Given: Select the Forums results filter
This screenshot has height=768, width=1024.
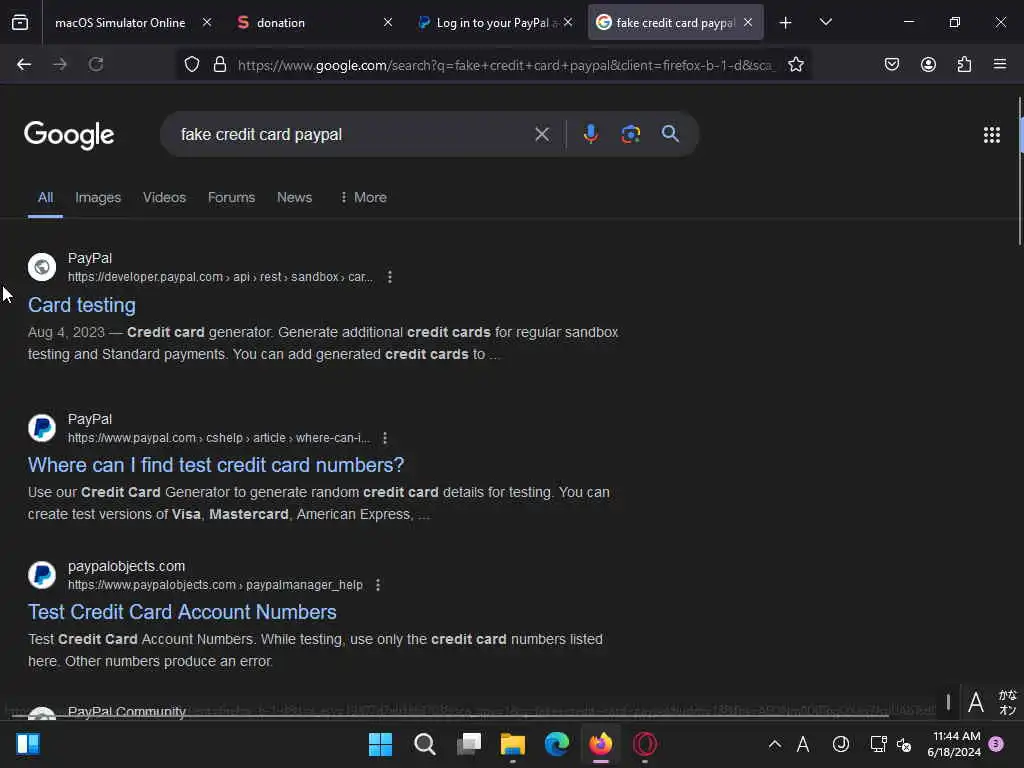Looking at the screenshot, I should (231, 197).
